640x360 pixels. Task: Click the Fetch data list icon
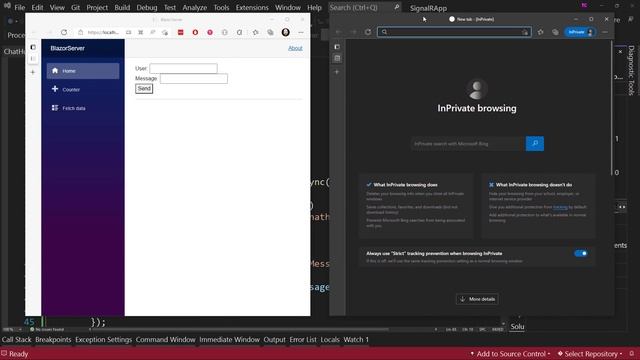tap(55, 108)
